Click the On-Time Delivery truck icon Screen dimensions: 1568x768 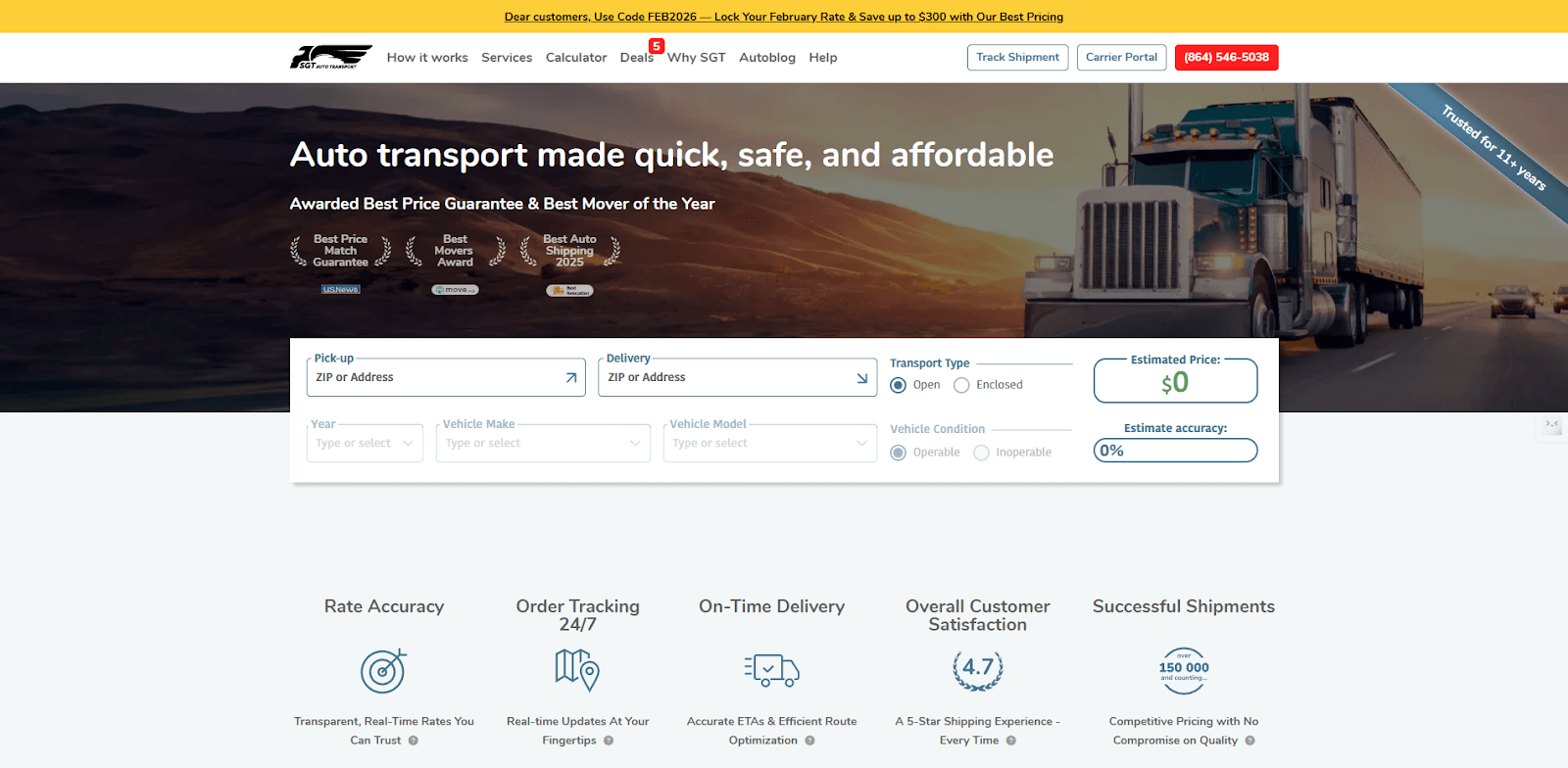(771, 670)
